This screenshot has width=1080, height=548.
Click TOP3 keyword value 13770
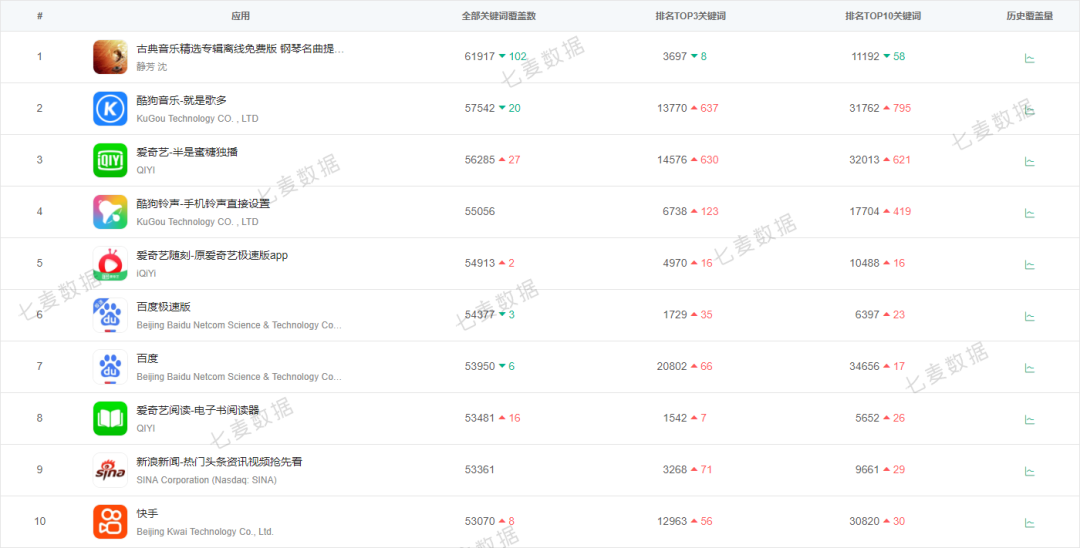pos(672,108)
